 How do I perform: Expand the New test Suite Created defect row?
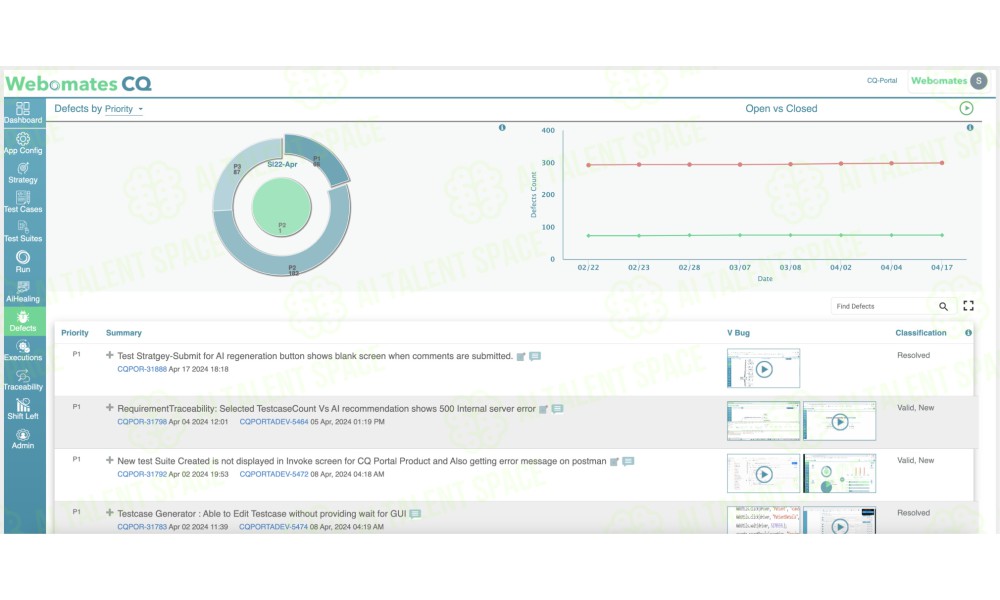[x=110, y=460]
